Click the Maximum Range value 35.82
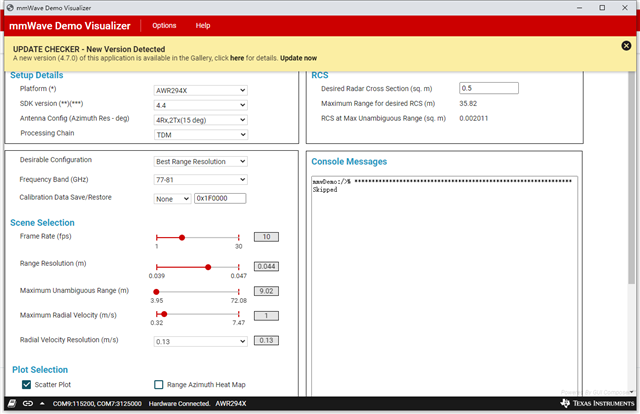 [468, 103]
